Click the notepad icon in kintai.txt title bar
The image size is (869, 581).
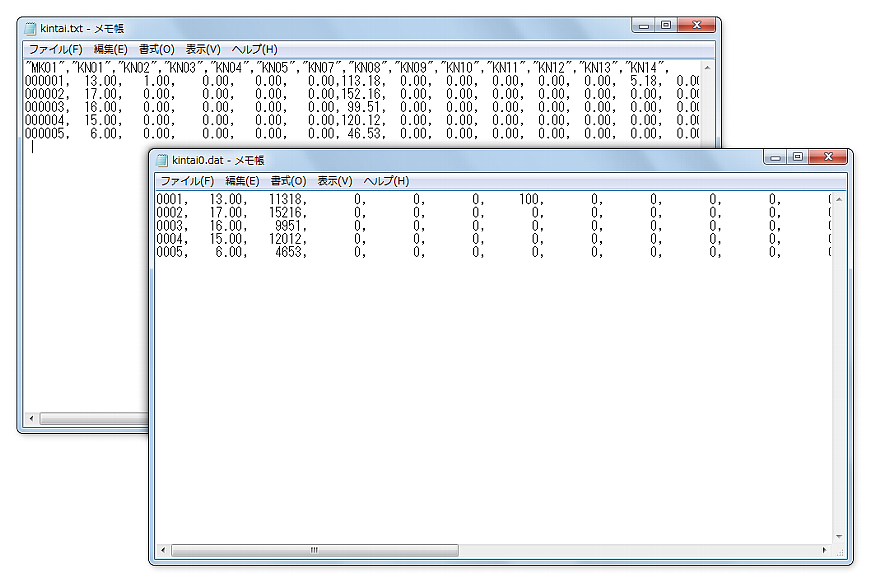(30, 28)
